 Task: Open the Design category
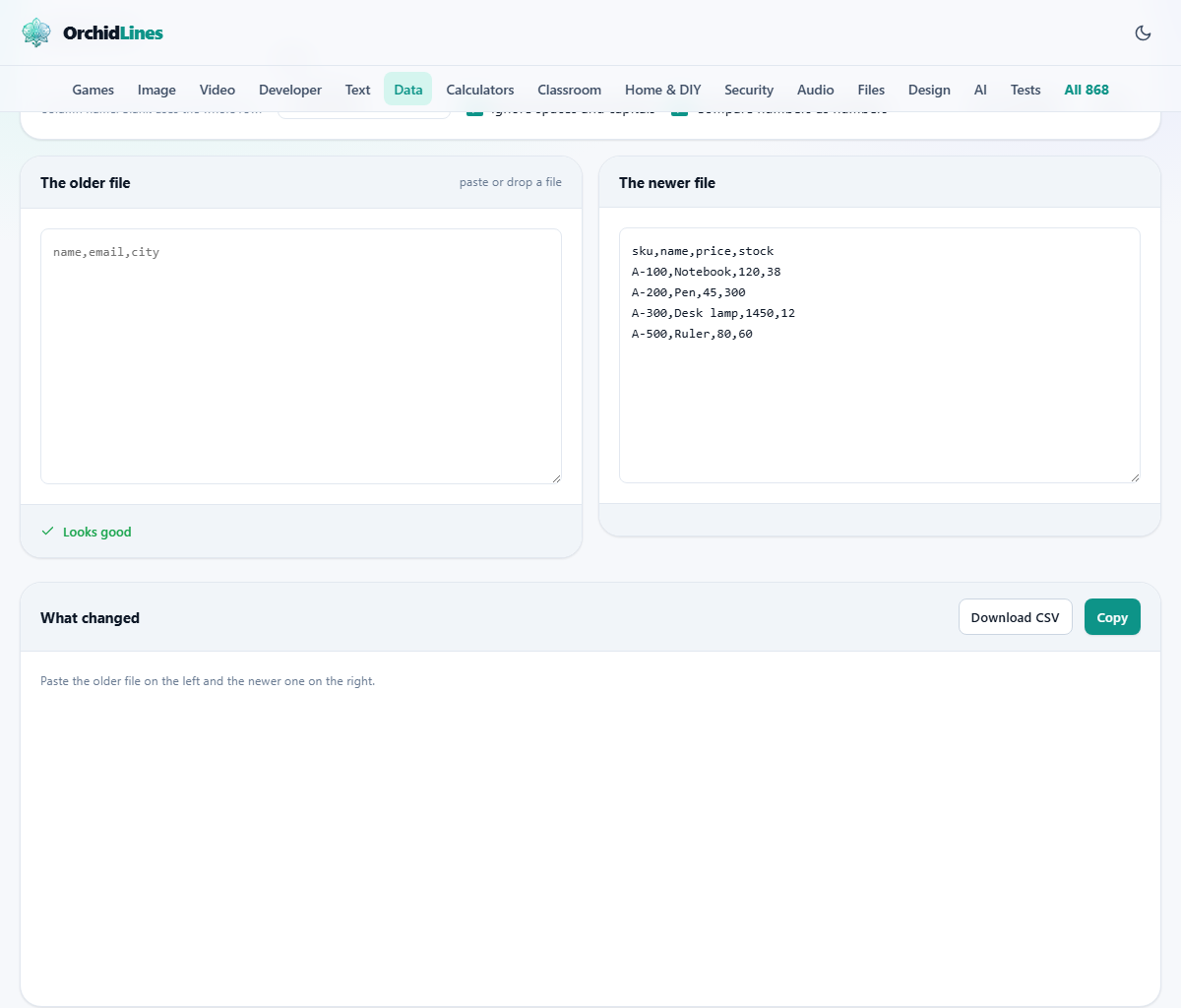pyautogui.click(x=929, y=90)
